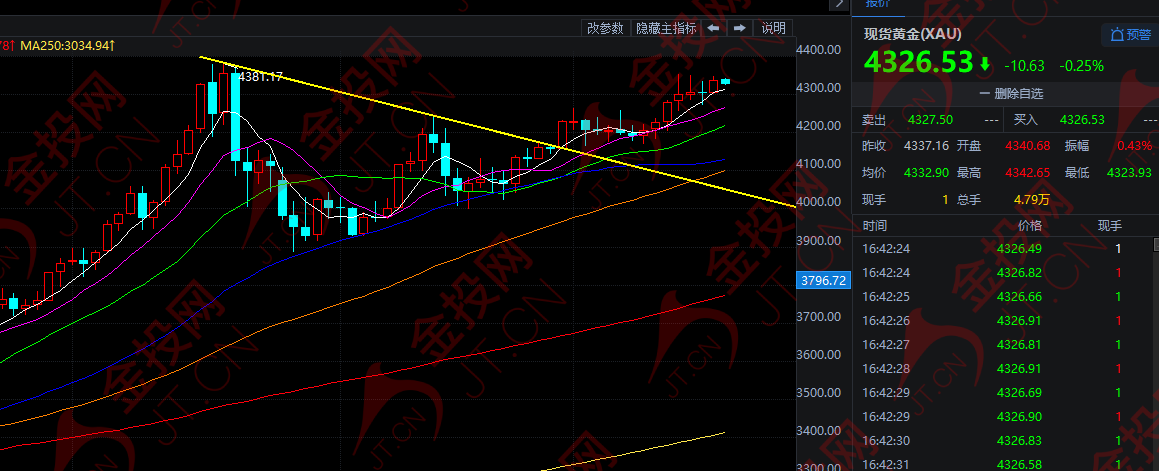Viewport: 1159px width, 471px height.
Task: Click the green down-arrow beside 4326.53
Action: [985, 64]
